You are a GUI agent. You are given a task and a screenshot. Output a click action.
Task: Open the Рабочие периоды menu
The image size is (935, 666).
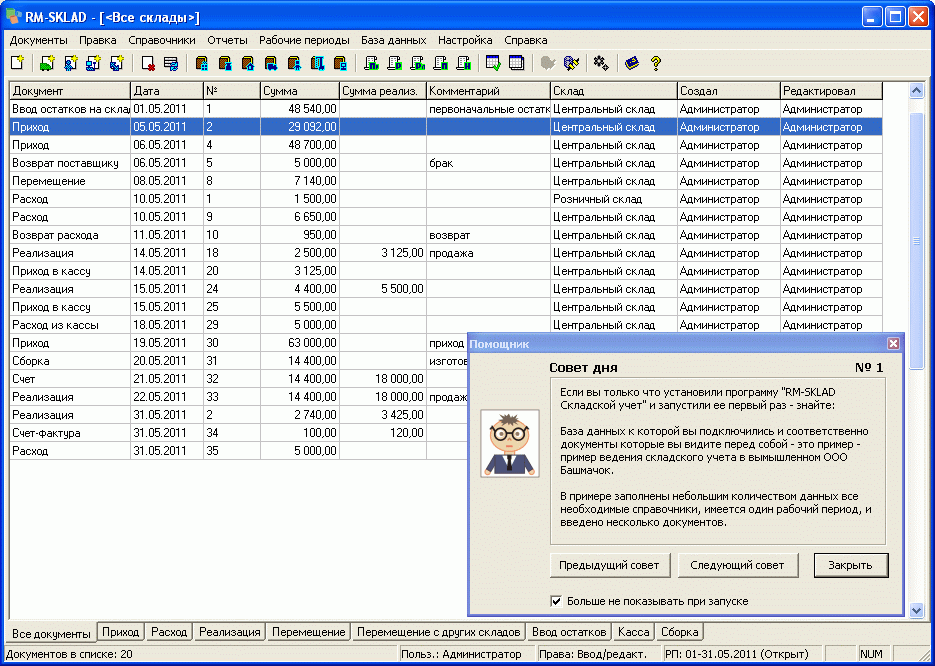304,40
